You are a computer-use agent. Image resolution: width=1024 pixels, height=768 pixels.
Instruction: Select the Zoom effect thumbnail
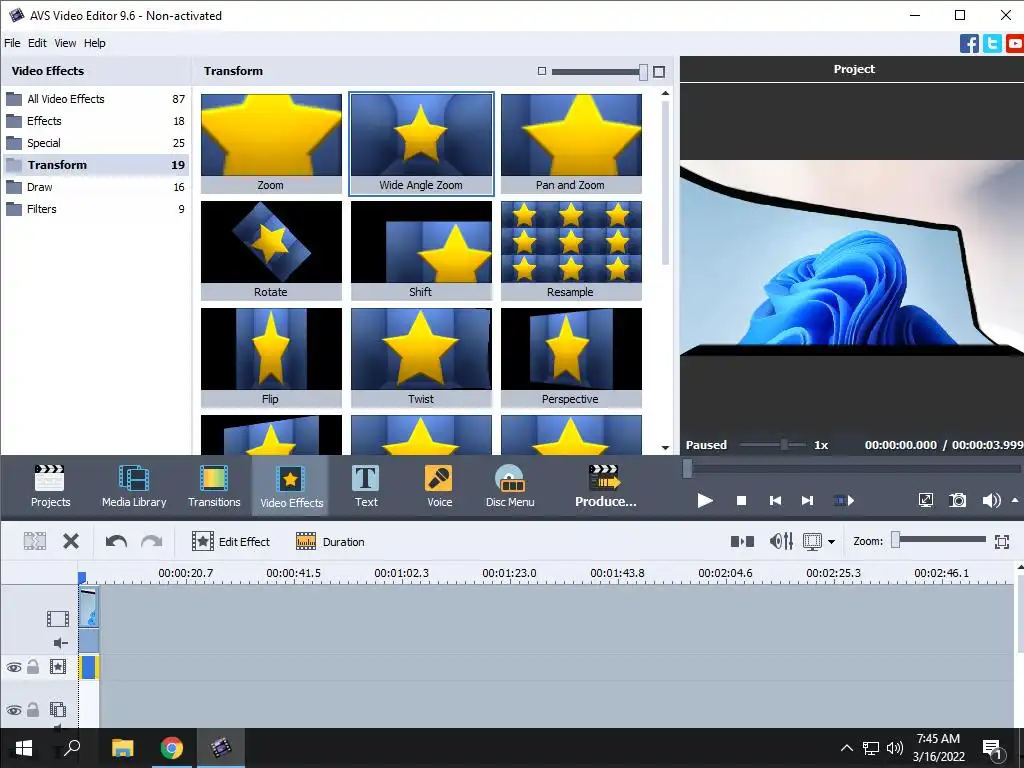pos(271,143)
